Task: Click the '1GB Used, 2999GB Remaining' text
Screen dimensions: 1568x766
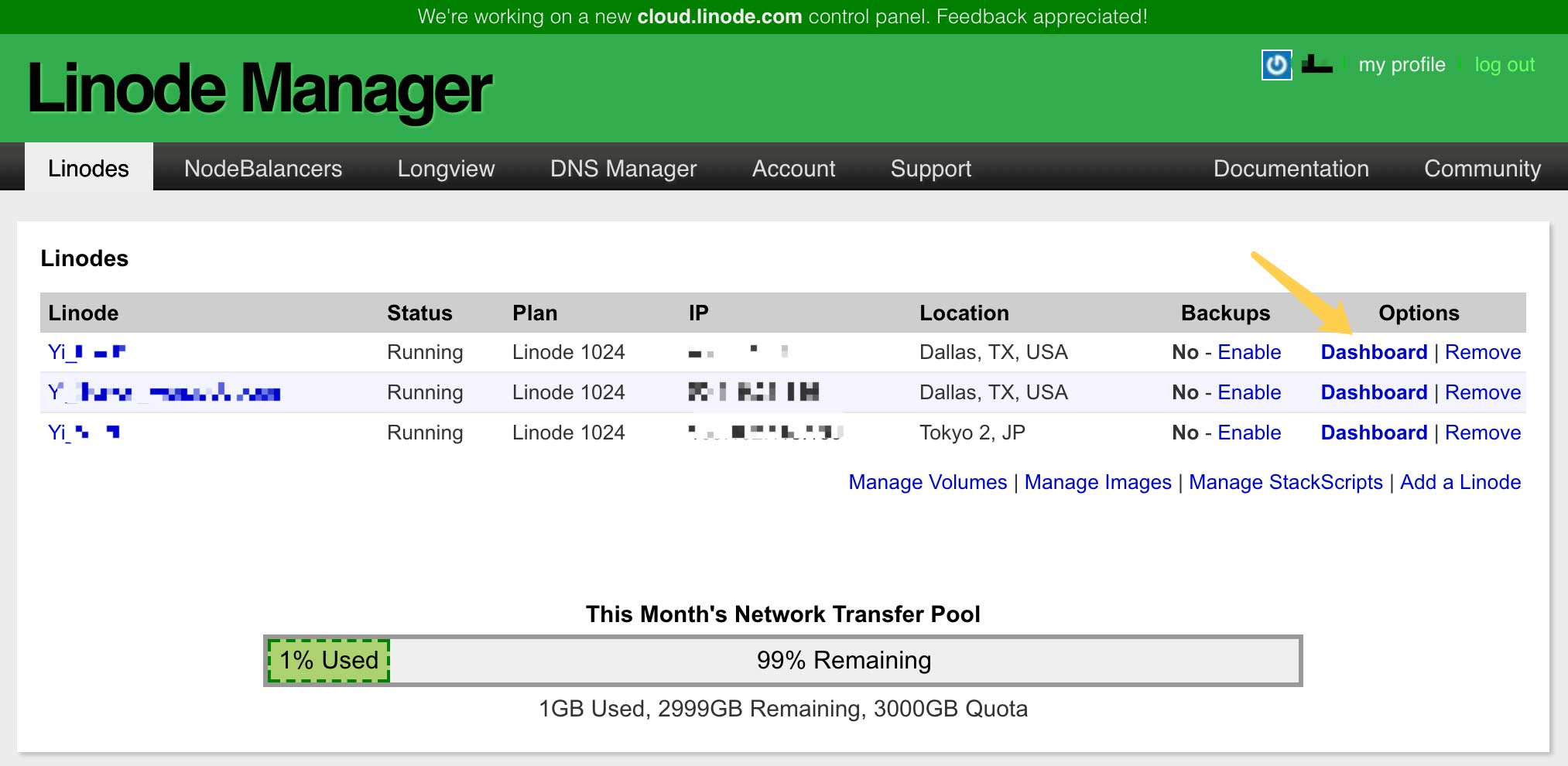Action: (x=701, y=709)
